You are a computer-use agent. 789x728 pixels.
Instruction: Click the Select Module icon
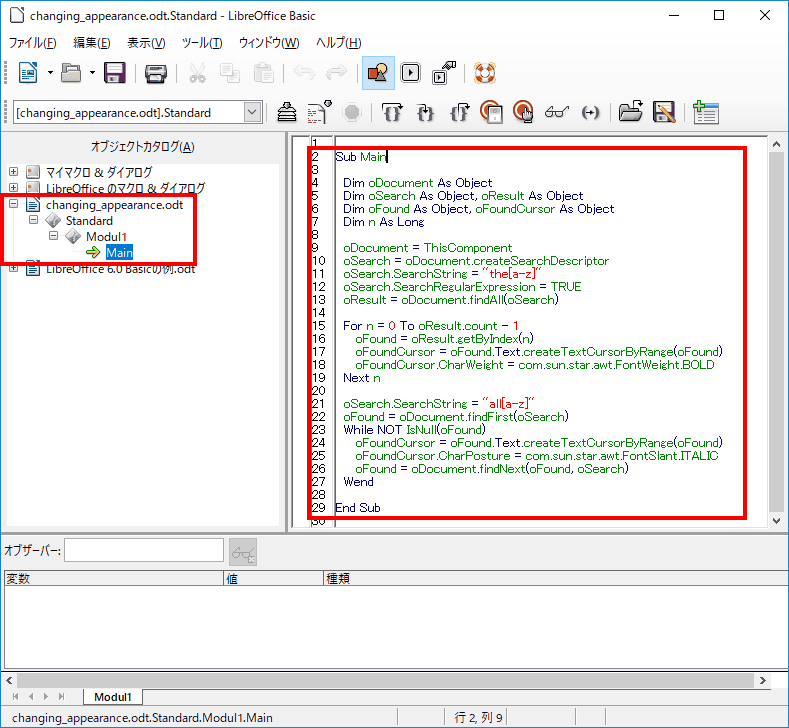pyautogui.click(x=443, y=73)
